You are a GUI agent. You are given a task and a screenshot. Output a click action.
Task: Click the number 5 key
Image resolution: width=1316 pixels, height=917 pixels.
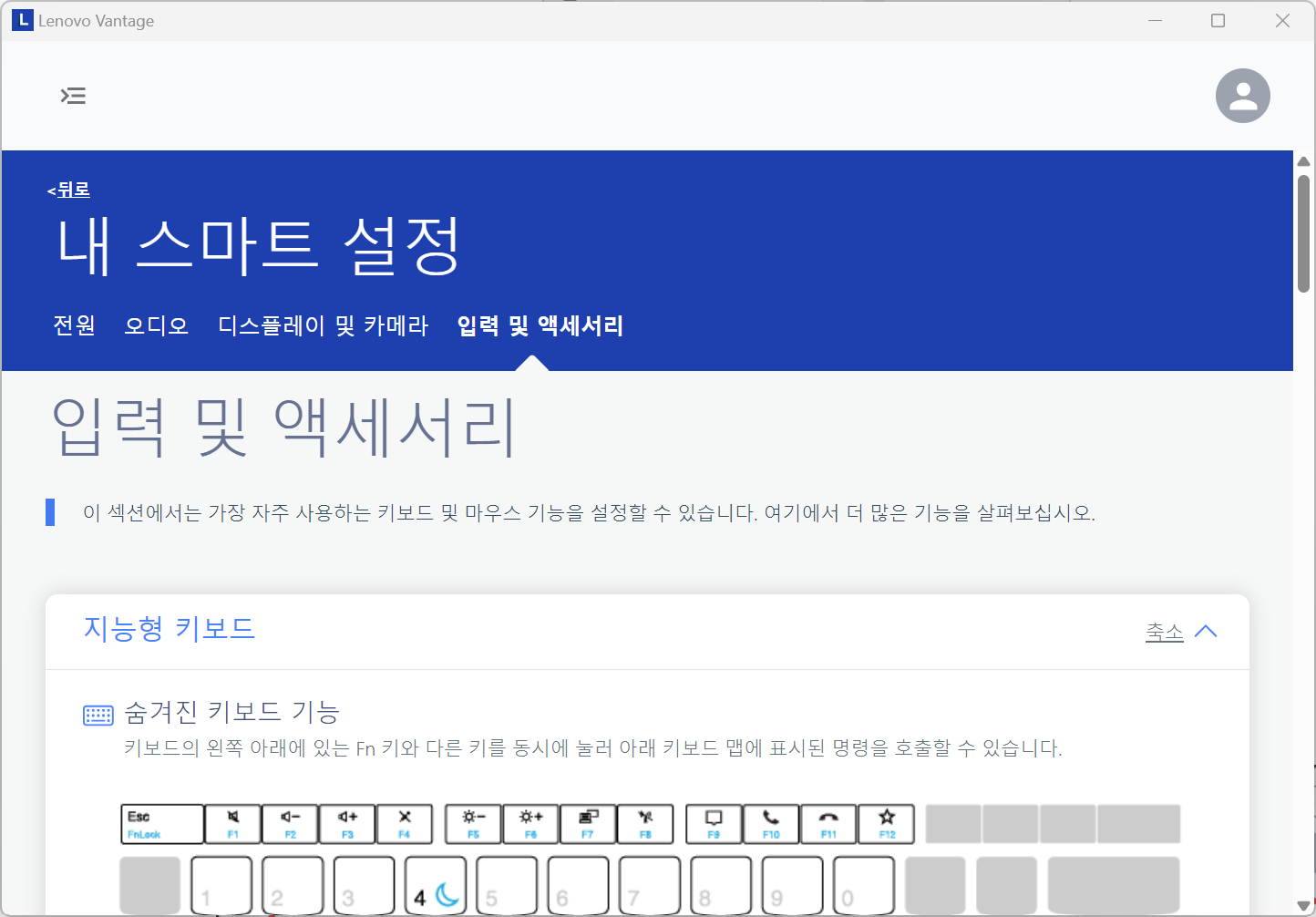(507, 886)
